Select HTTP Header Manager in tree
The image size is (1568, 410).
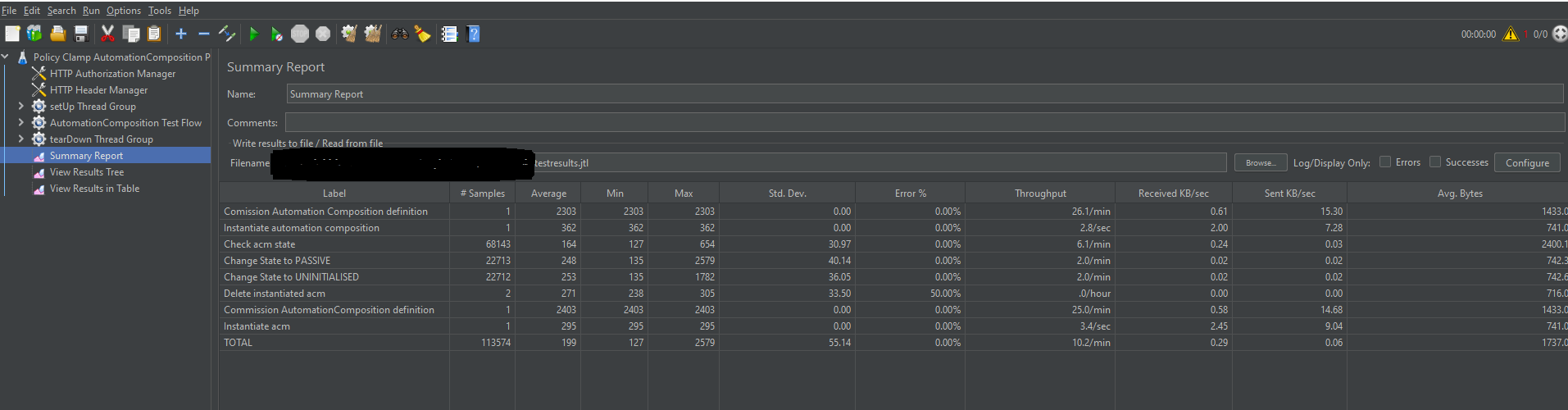(x=98, y=89)
